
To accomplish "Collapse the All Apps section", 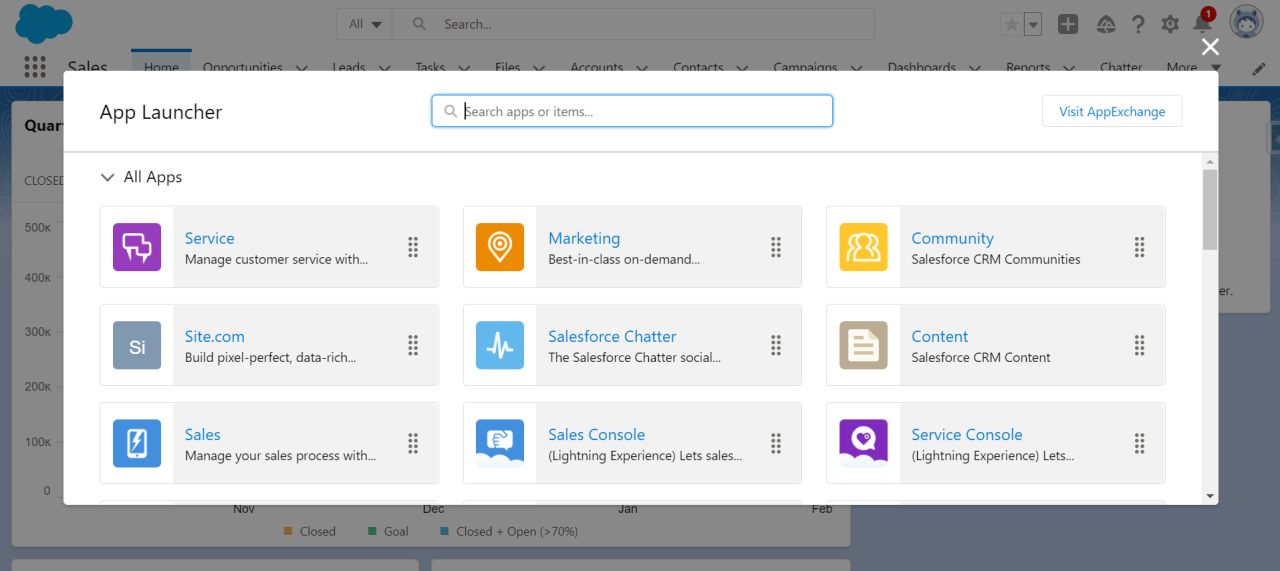I will tap(108, 177).
